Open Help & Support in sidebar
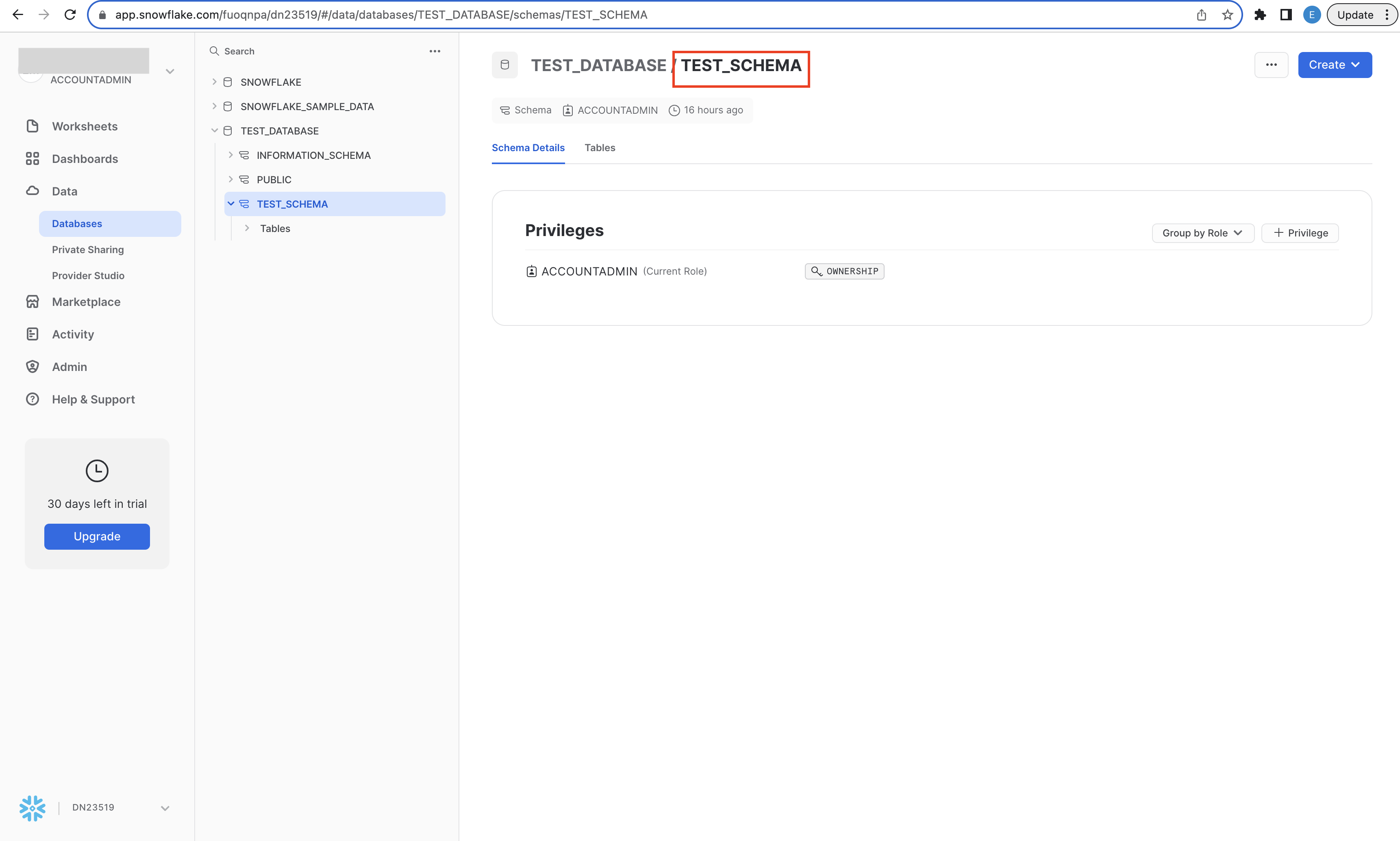 (93, 399)
